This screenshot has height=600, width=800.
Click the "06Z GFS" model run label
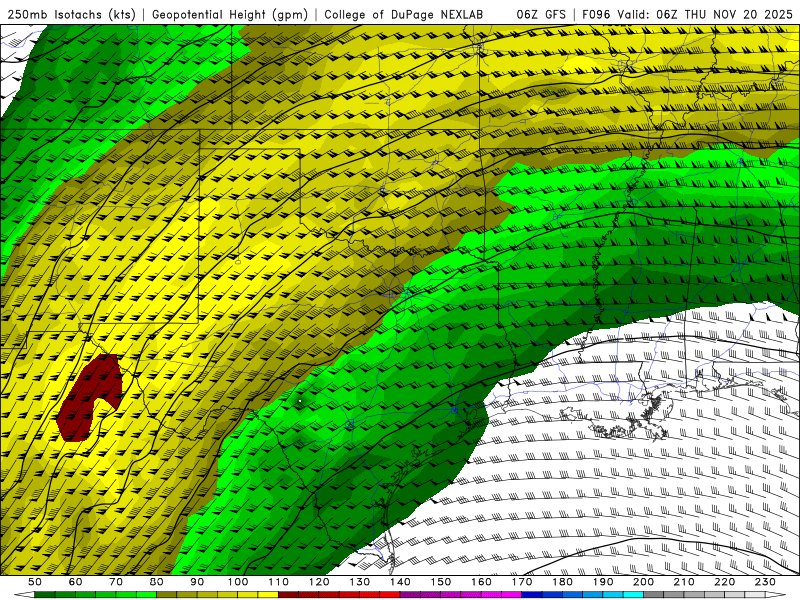(541, 15)
